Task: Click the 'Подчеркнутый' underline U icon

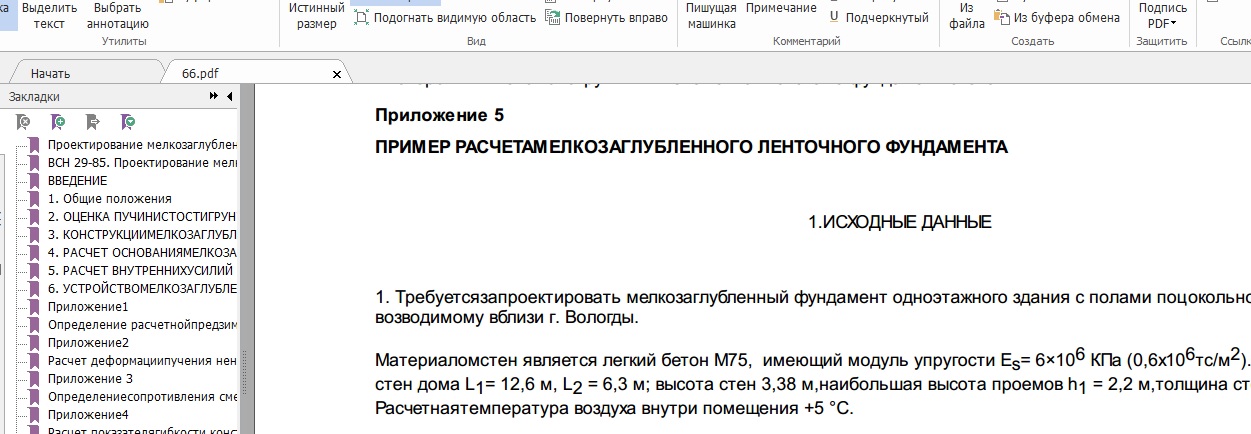Action: pyautogui.click(x=834, y=18)
